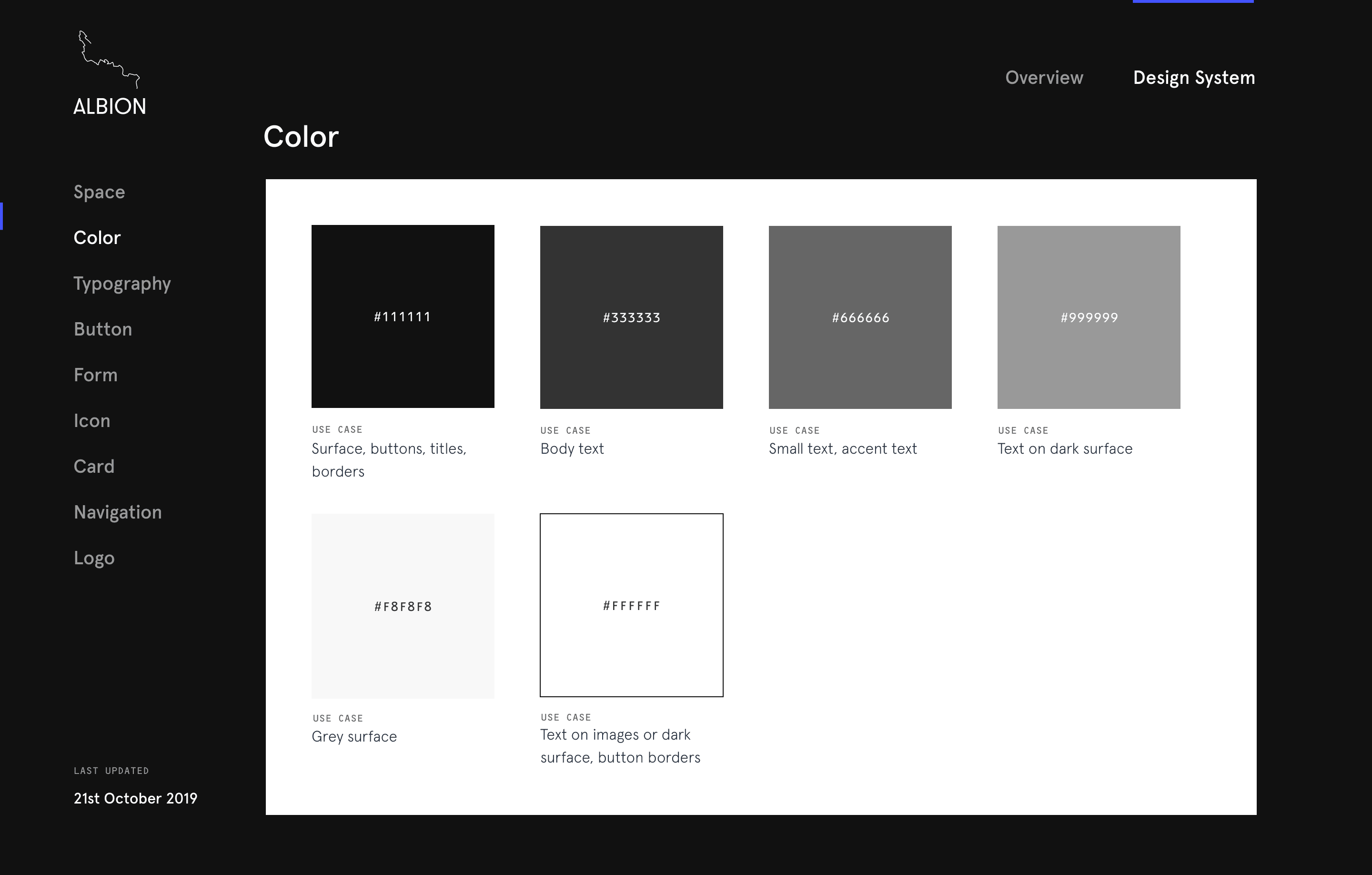Open the Form section link
Screen dimensions: 1372x875
coord(95,375)
